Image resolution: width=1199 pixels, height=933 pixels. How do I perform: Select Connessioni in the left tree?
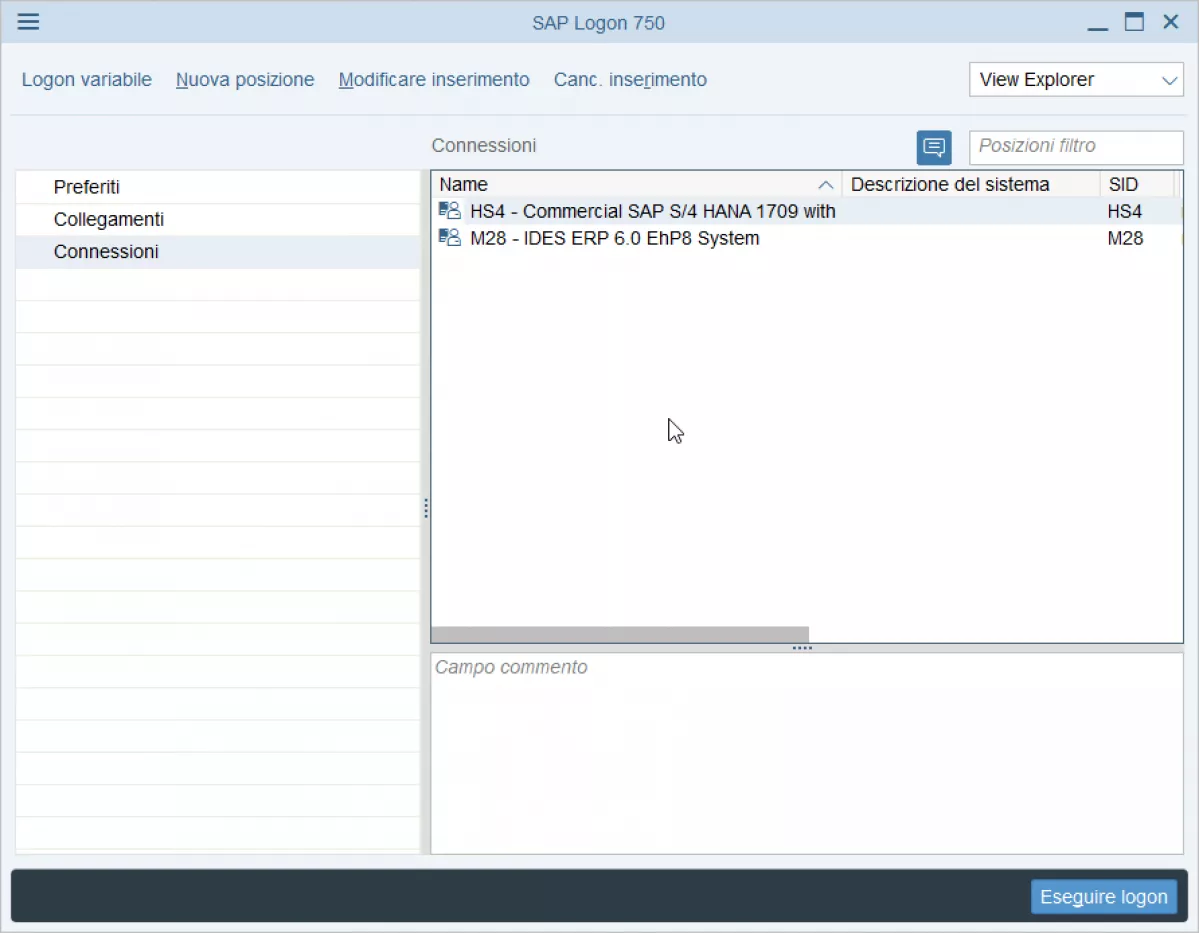click(x=217, y=252)
